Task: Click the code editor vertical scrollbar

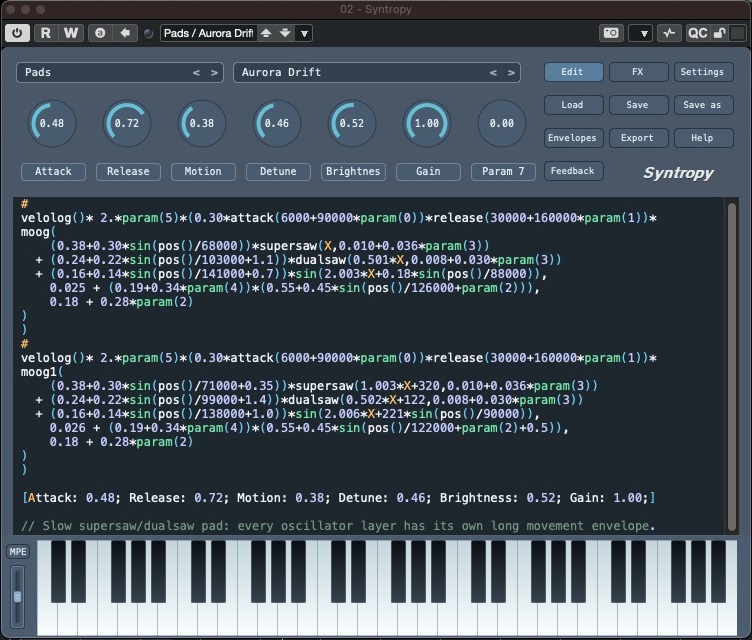Action: tap(732, 367)
